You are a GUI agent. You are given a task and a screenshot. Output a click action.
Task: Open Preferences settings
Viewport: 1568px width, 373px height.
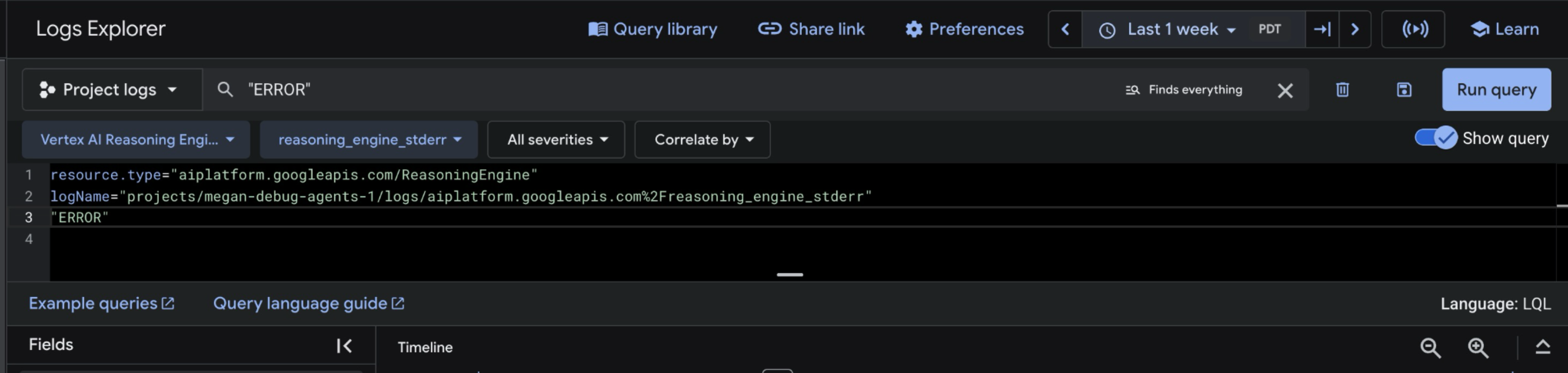[964, 29]
